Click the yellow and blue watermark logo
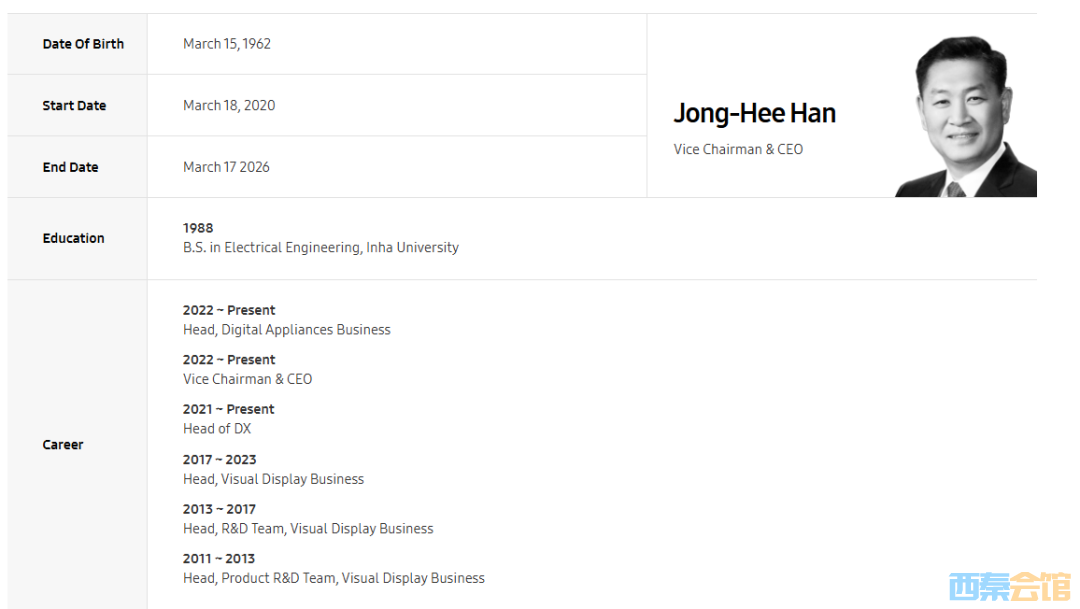1080x609 pixels. coord(1008,587)
